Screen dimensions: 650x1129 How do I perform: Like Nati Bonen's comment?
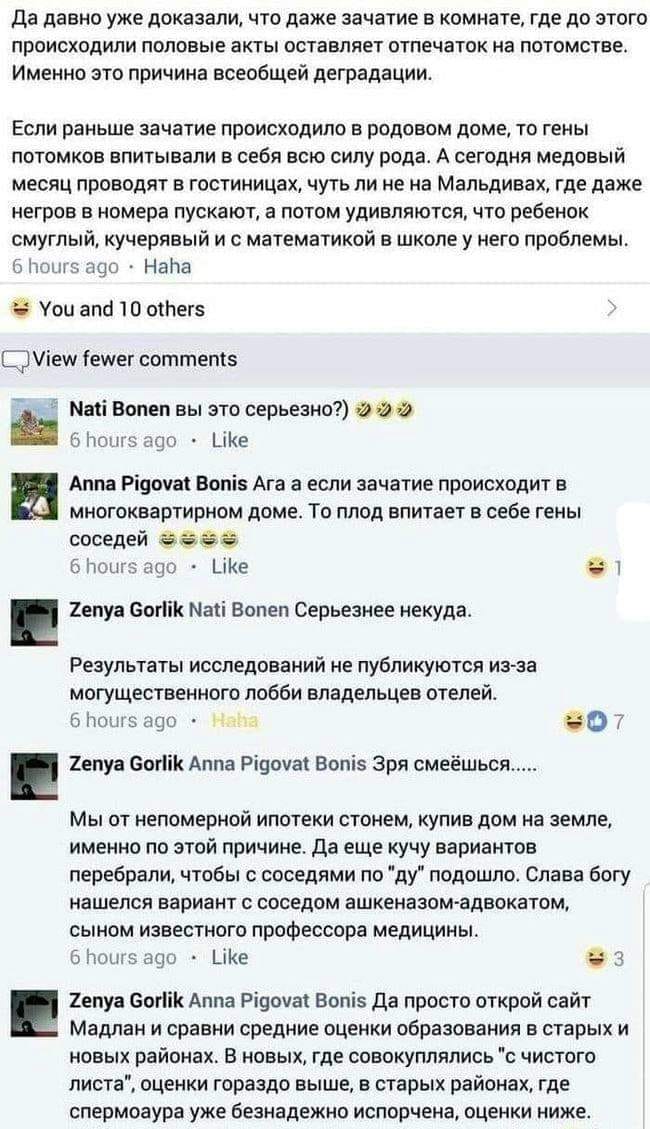point(230,440)
